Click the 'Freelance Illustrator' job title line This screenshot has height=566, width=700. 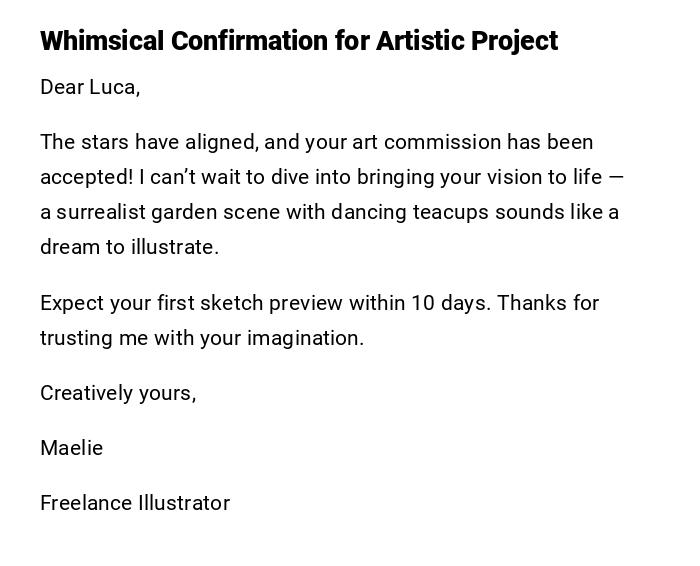[135, 503]
